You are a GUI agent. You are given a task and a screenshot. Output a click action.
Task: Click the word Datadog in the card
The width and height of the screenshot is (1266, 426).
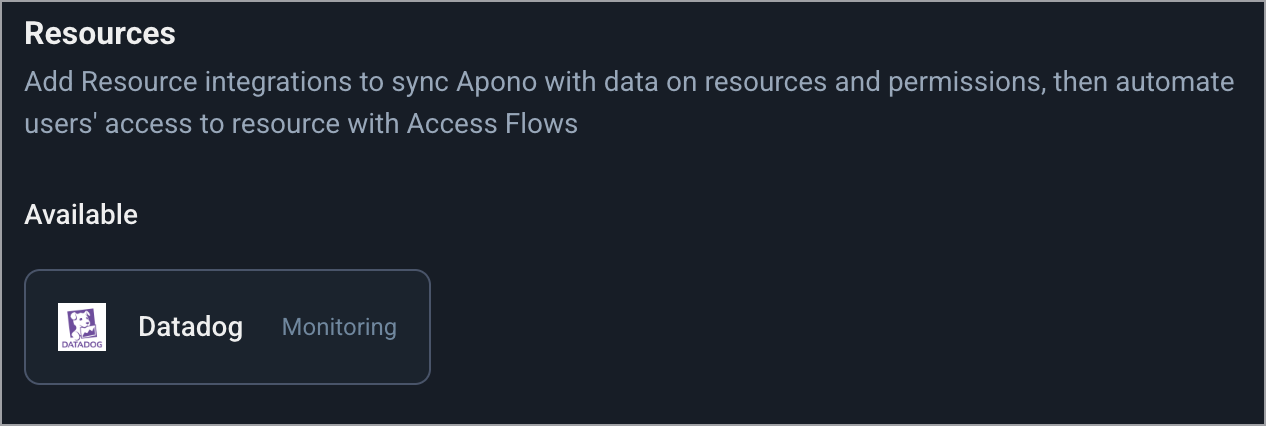click(190, 327)
